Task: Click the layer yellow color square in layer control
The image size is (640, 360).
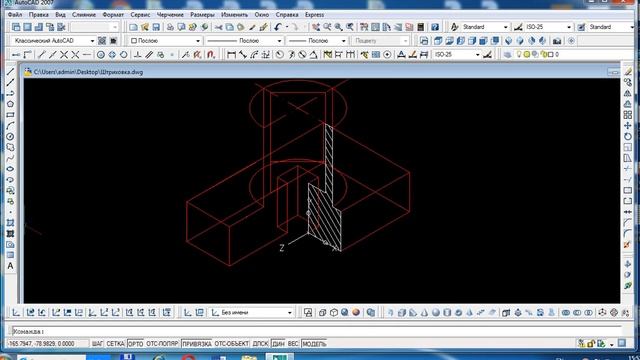Action: pos(551,54)
